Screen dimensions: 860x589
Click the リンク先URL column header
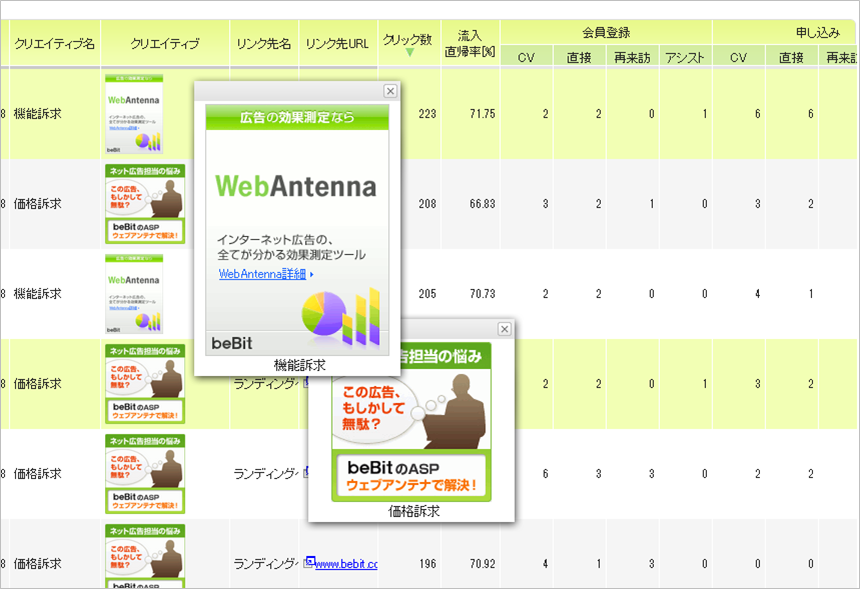click(337, 44)
